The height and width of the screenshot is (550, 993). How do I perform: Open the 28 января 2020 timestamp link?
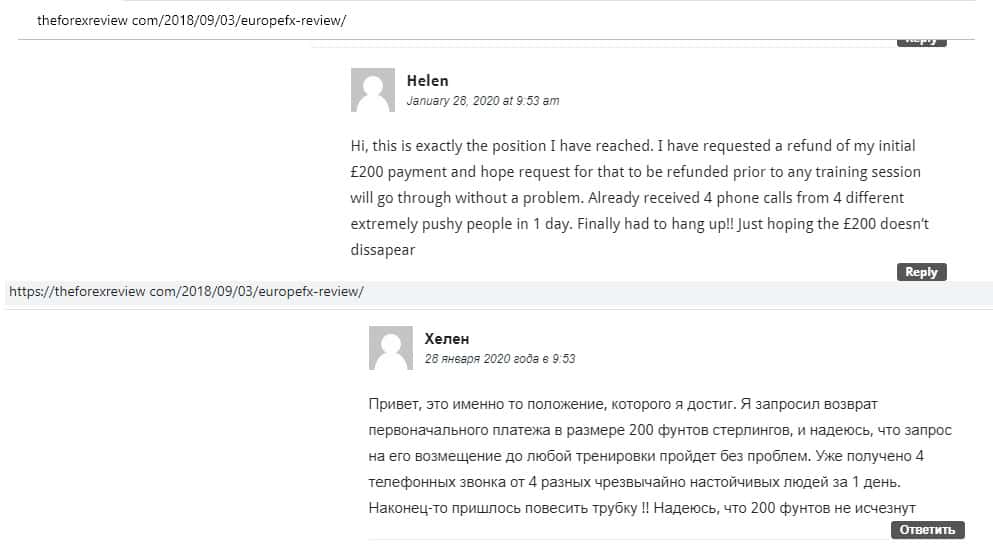point(499,359)
